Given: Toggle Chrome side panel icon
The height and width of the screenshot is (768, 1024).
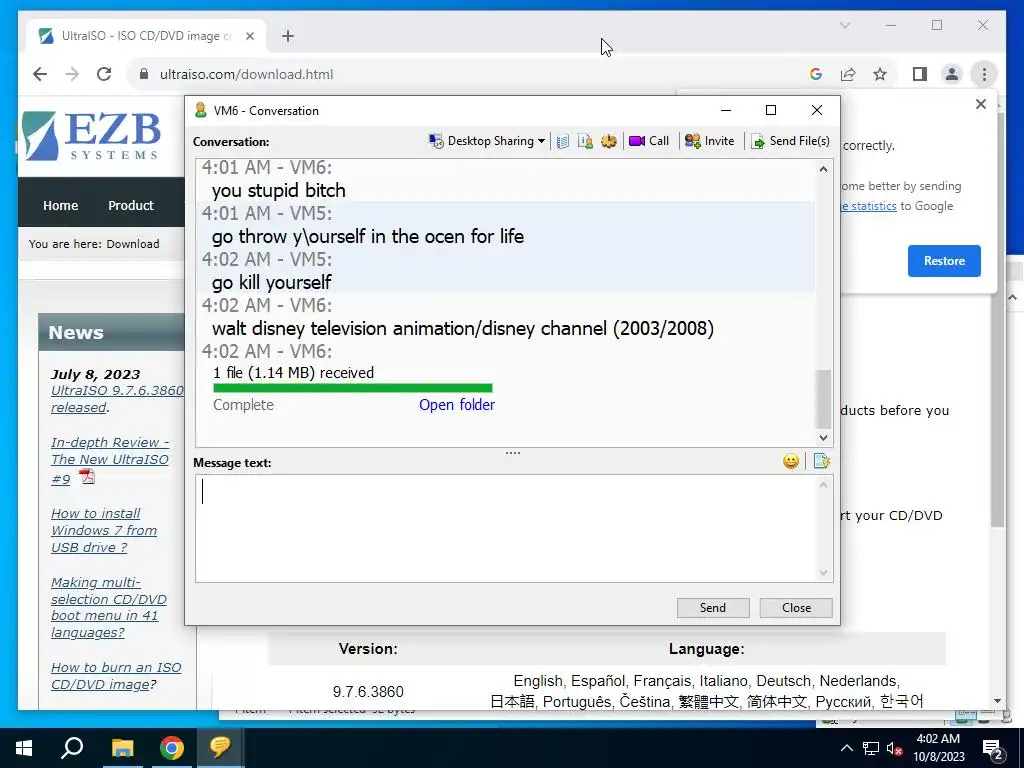Looking at the screenshot, I should coord(920,74).
